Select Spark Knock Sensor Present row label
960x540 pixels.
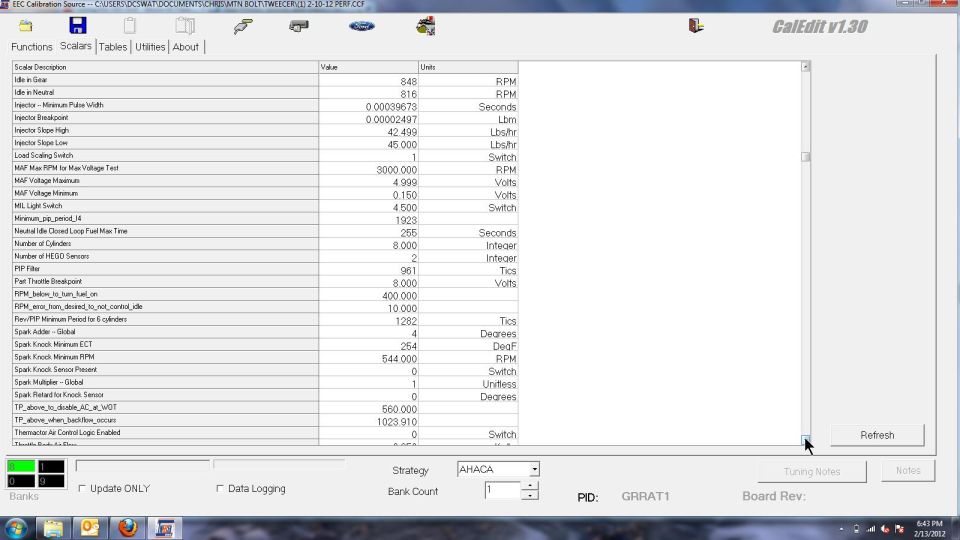165,370
